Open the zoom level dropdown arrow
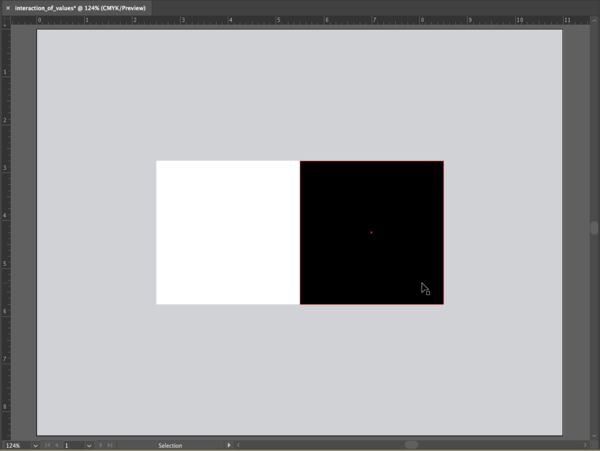Viewport: 600px width, 451px height. 36,444
